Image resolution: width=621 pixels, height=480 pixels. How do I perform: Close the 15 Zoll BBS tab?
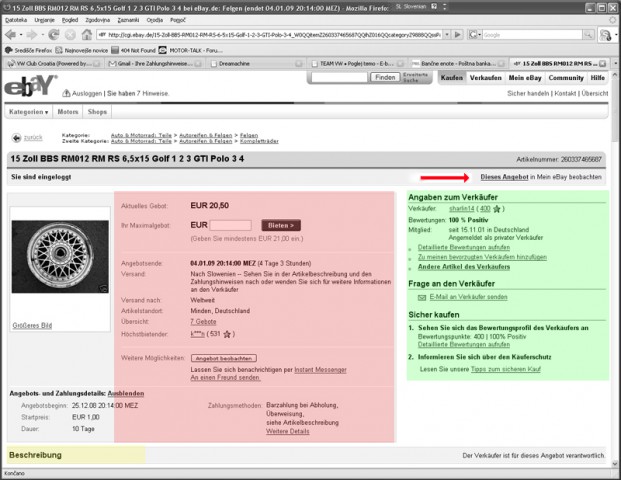602,63
